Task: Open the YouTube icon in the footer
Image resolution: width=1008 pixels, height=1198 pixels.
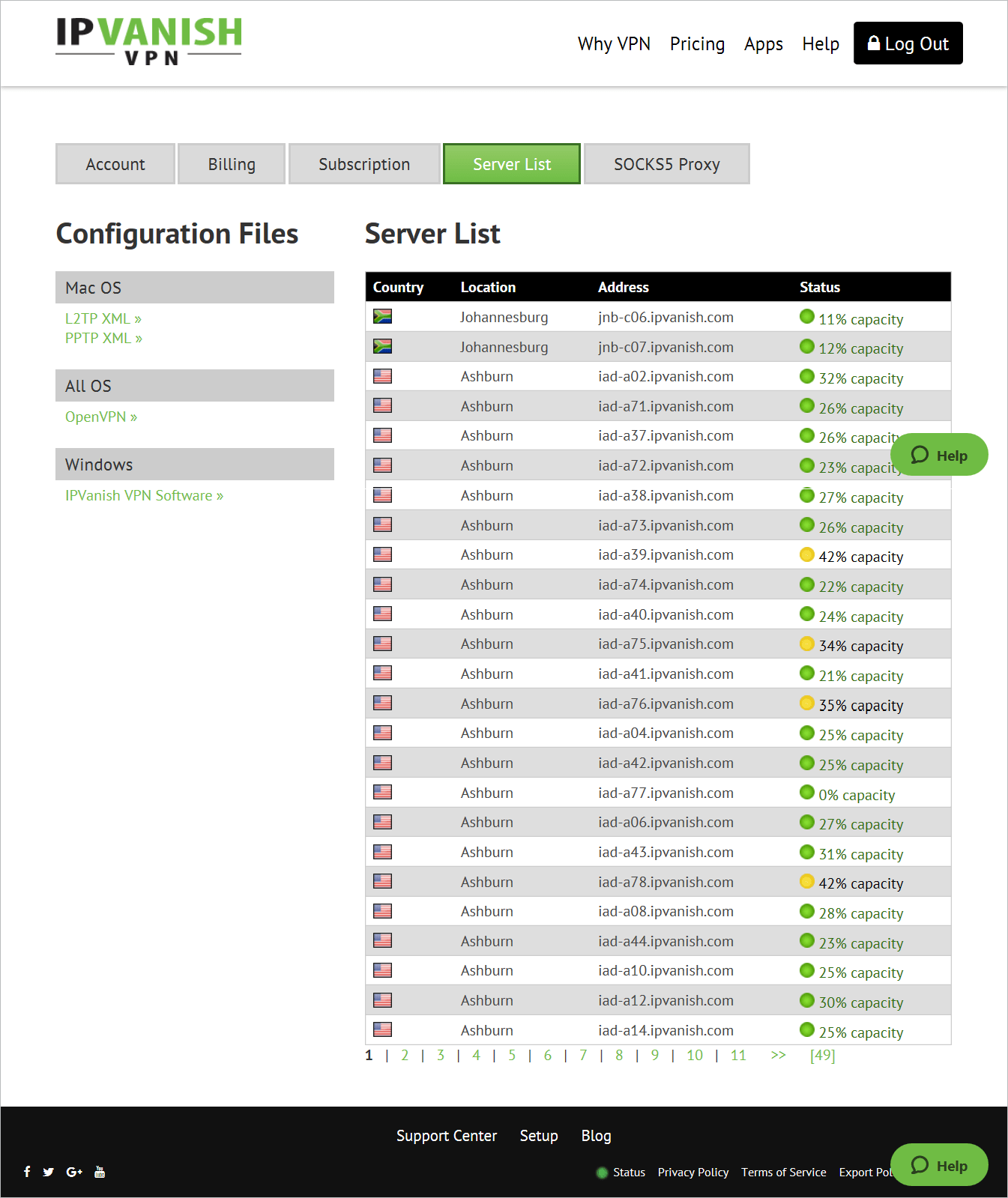Action: click(100, 1172)
